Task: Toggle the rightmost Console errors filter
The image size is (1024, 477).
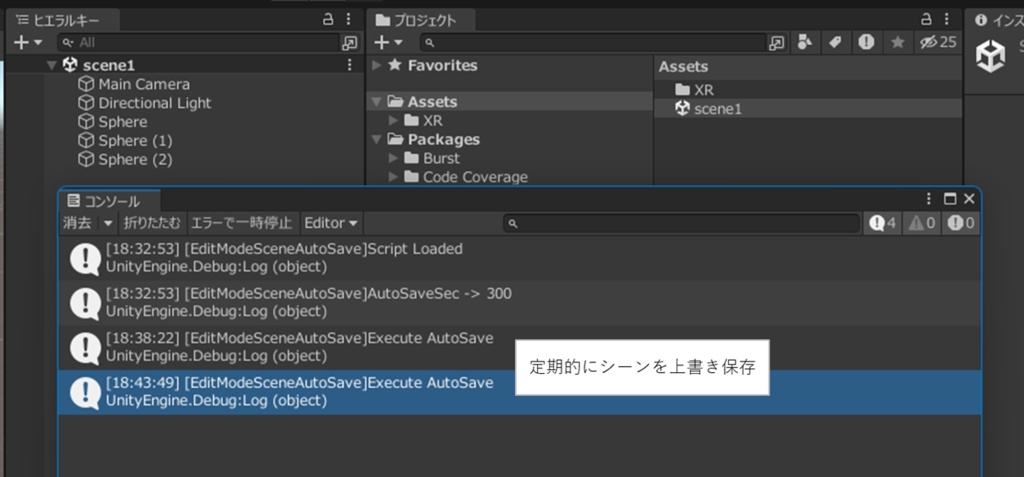Action: pos(961,223)
